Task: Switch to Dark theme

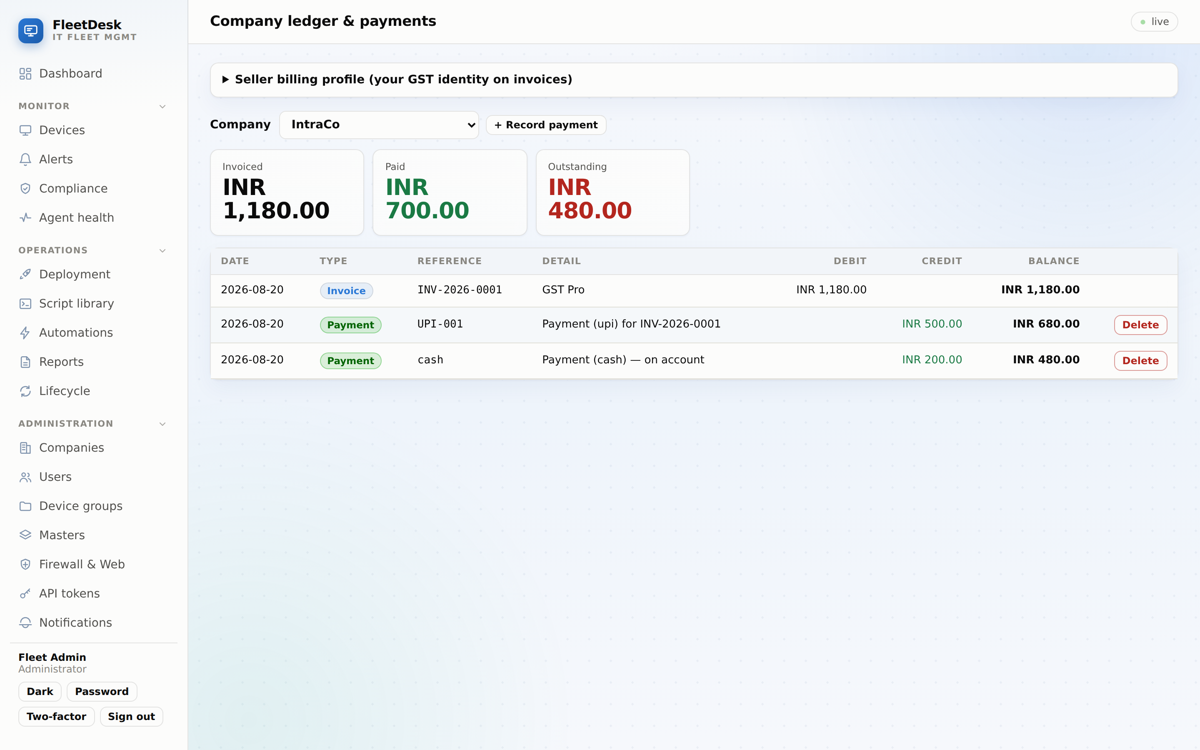Action: tap(40, 692)
